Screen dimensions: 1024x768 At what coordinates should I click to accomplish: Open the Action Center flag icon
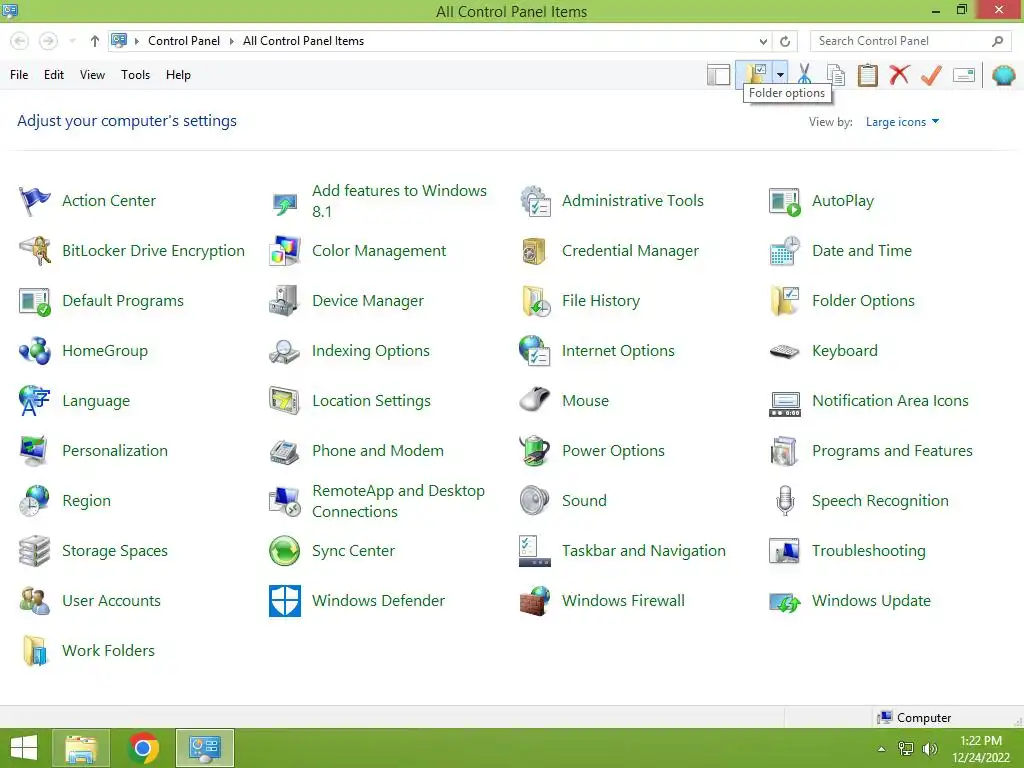click(34, 200)
